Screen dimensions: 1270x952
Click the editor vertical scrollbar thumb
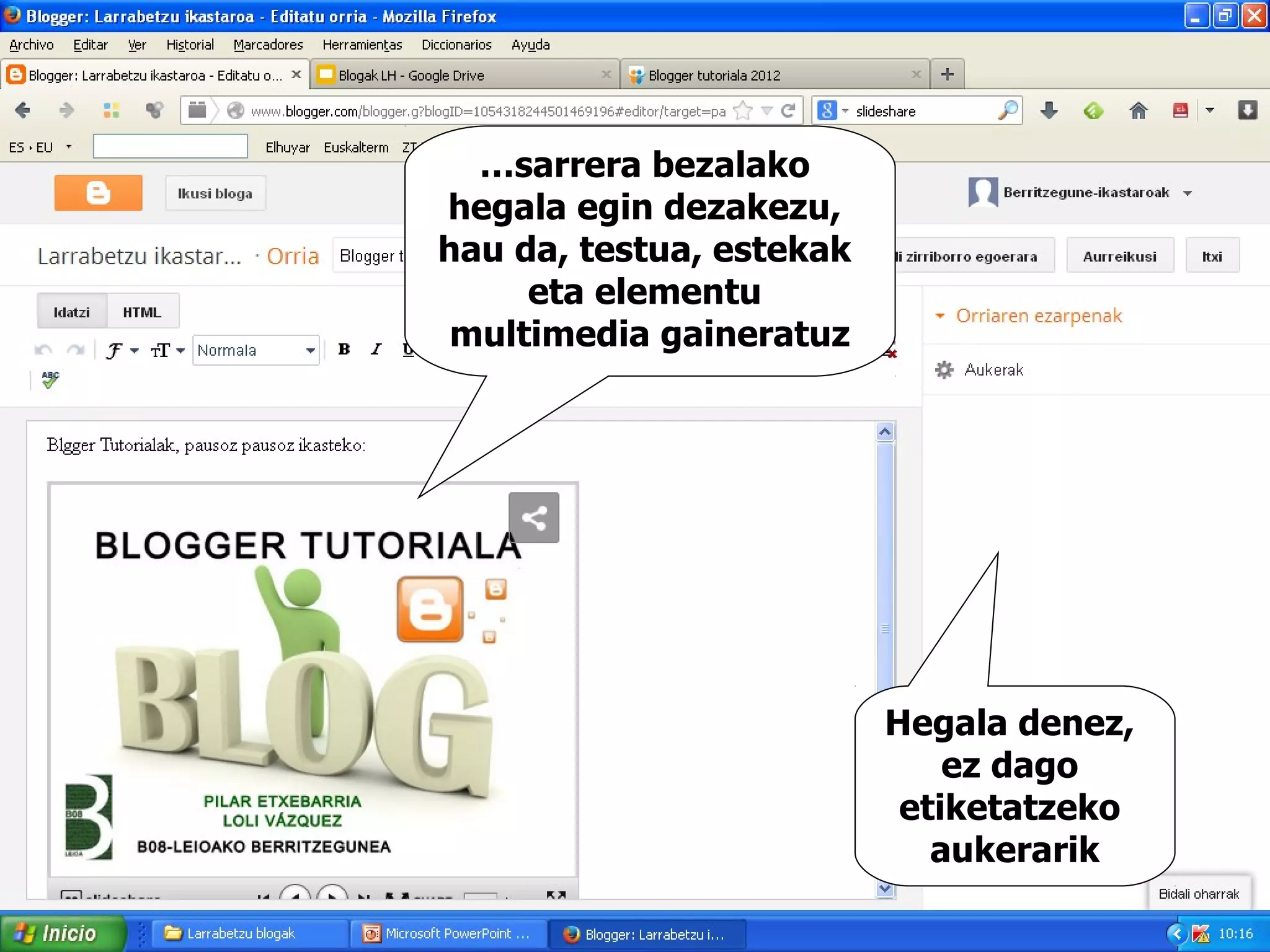coord(885,566)
